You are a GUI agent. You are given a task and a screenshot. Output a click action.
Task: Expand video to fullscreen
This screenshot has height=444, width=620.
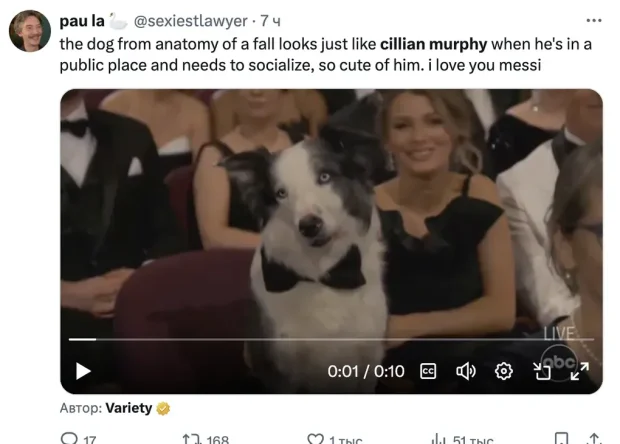pyautogui.click(x=580, y=371)
